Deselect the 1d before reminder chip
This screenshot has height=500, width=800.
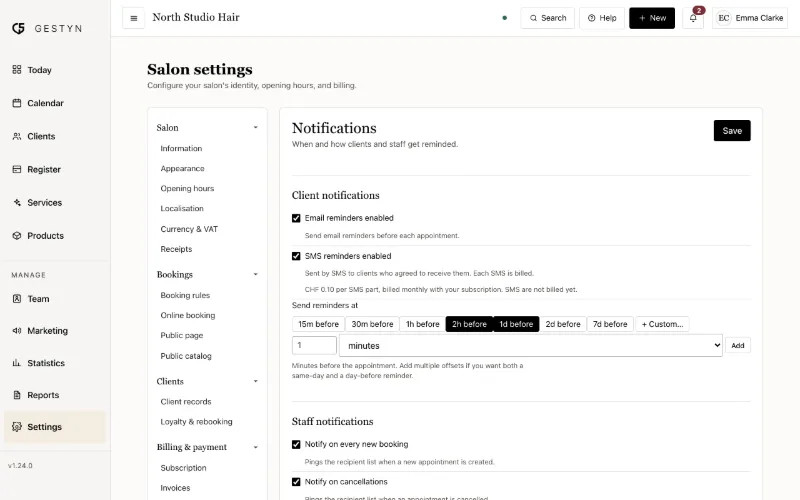pyautogui.click(x=516, y=324)
